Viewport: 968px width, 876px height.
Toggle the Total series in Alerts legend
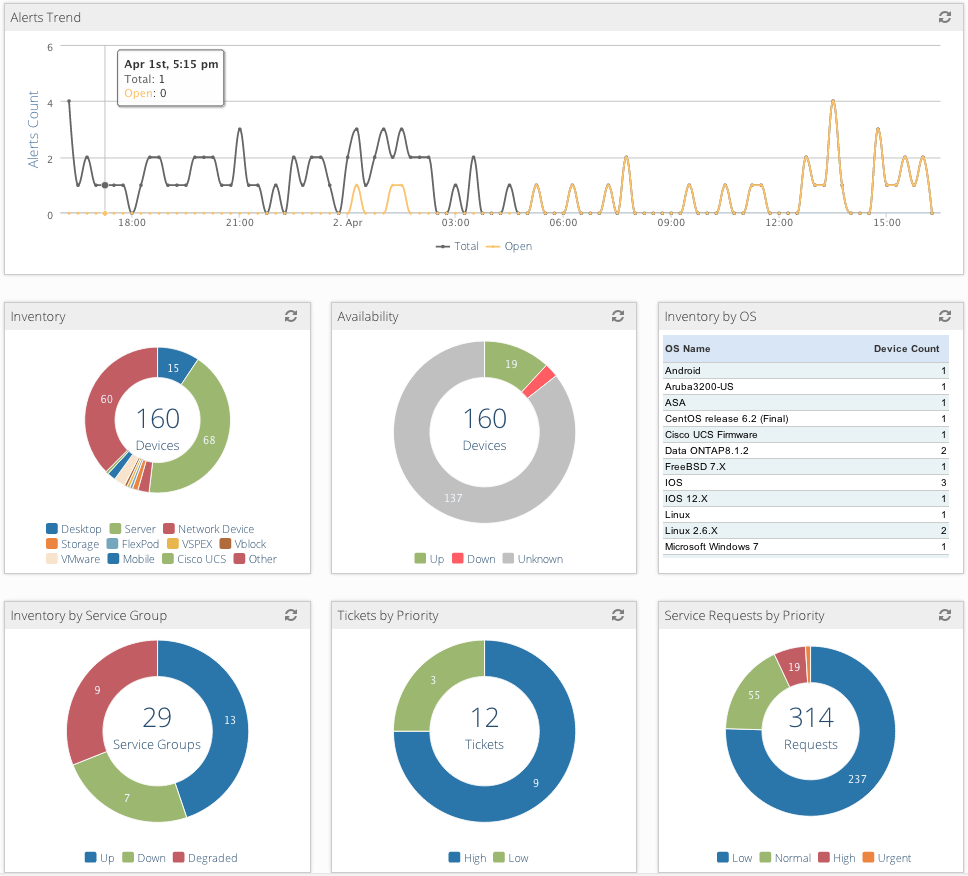(x=459, y=246)
